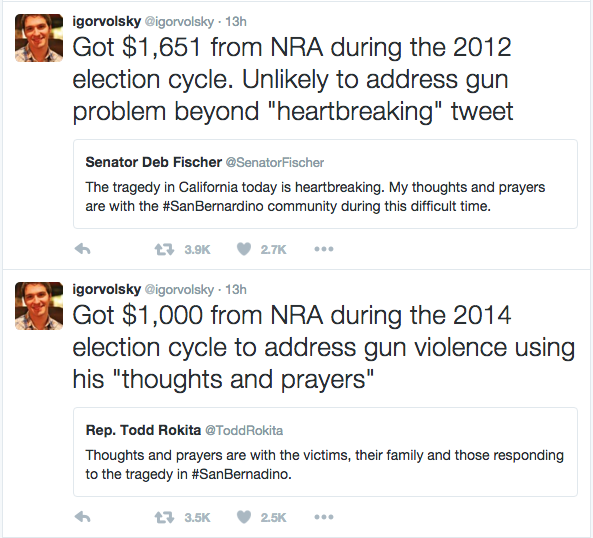The height and width of the screenshot is (538, 593).
Task: Click the @ToddRokita handle
Action: pyautogui.click(x=244, y=431)
